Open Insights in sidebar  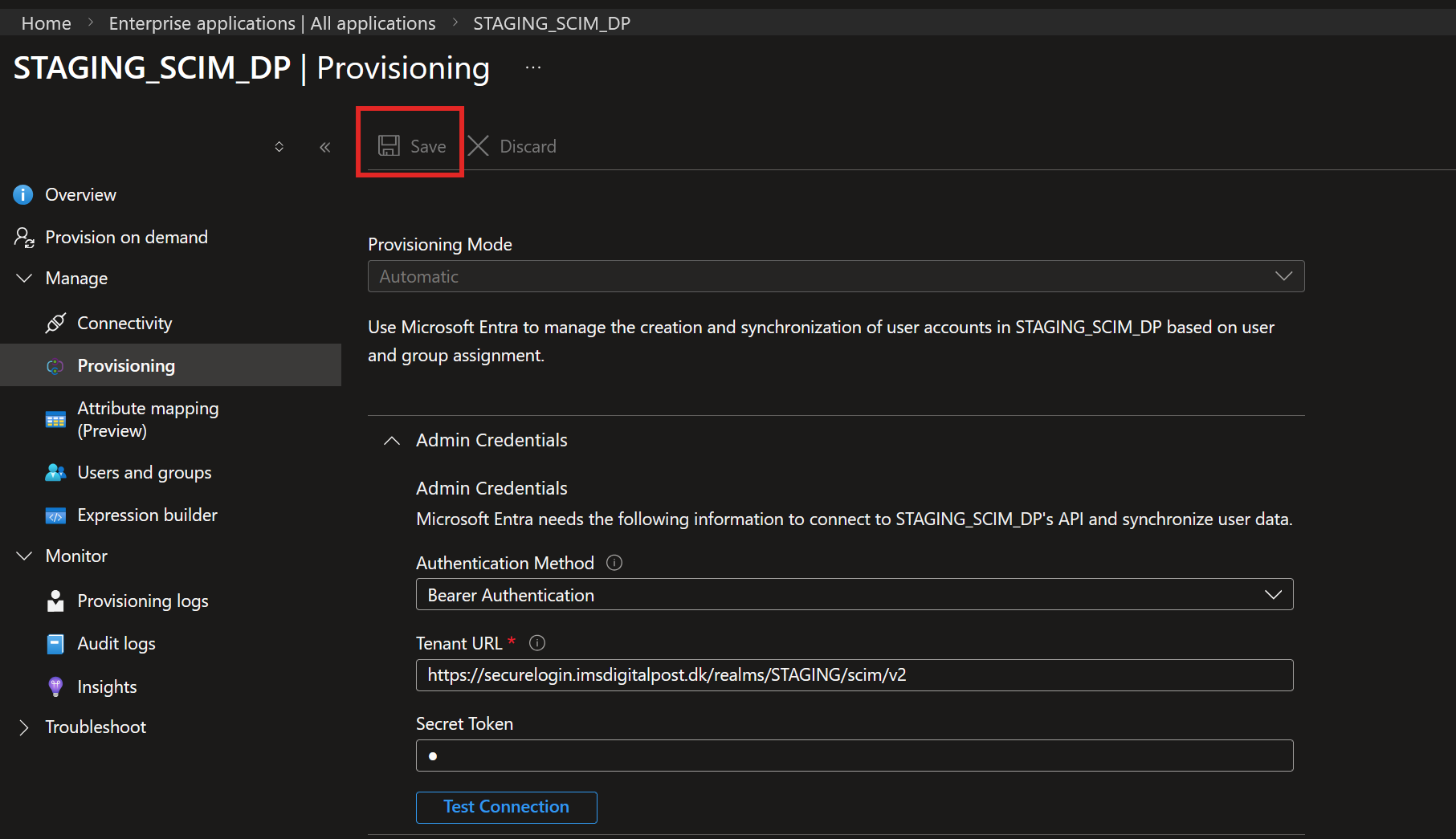107,686
